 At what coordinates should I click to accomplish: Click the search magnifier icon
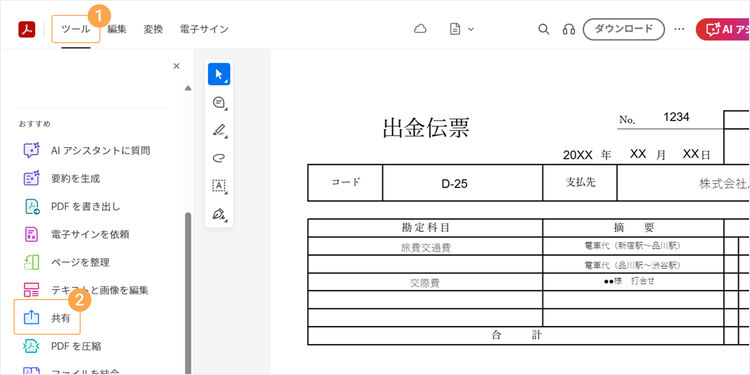(543, 29)
